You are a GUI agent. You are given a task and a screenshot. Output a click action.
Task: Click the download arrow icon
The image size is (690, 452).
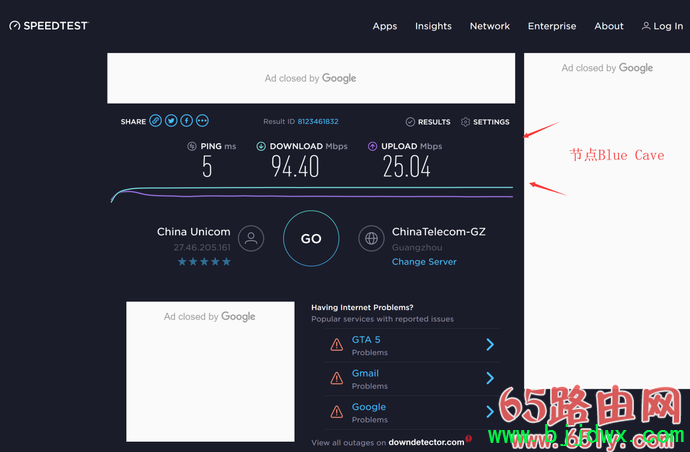click(x=261, y=146)
